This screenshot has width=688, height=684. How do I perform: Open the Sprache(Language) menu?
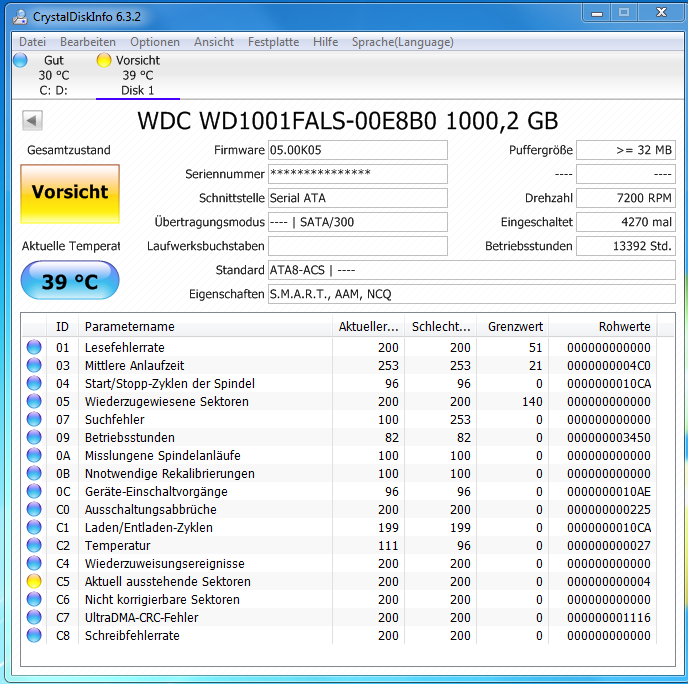402,42
